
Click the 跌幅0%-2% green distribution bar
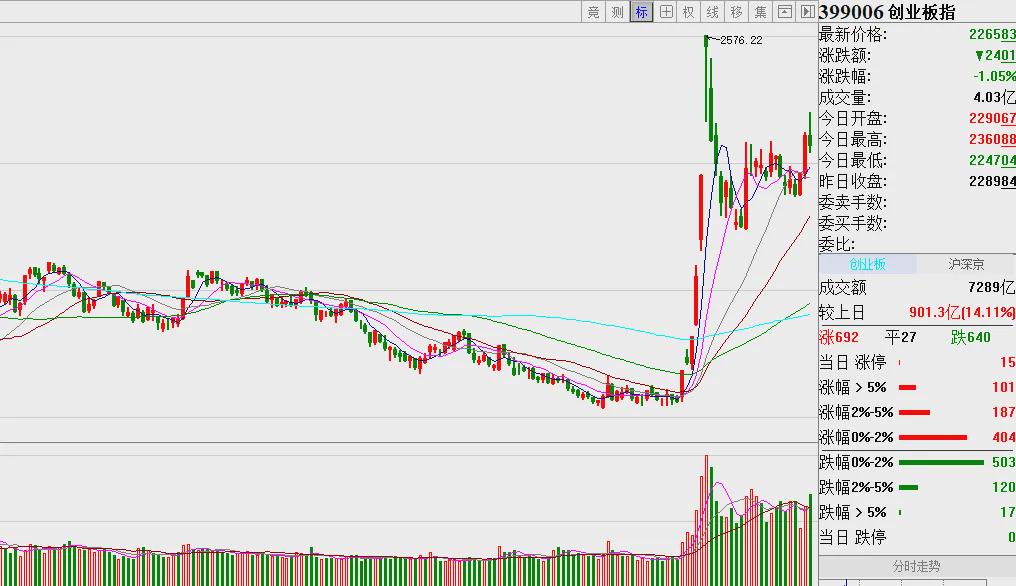[941, 462]
